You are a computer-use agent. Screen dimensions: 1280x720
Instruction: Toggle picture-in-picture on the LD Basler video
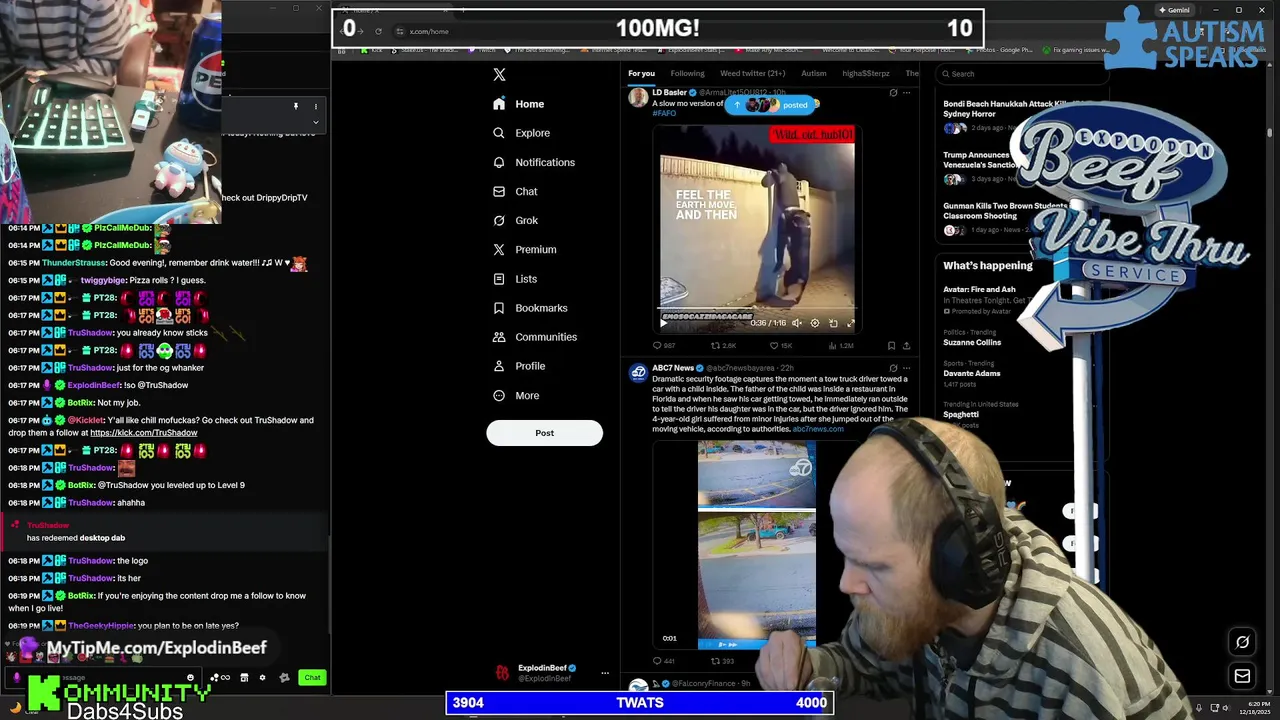coord(833,323)
